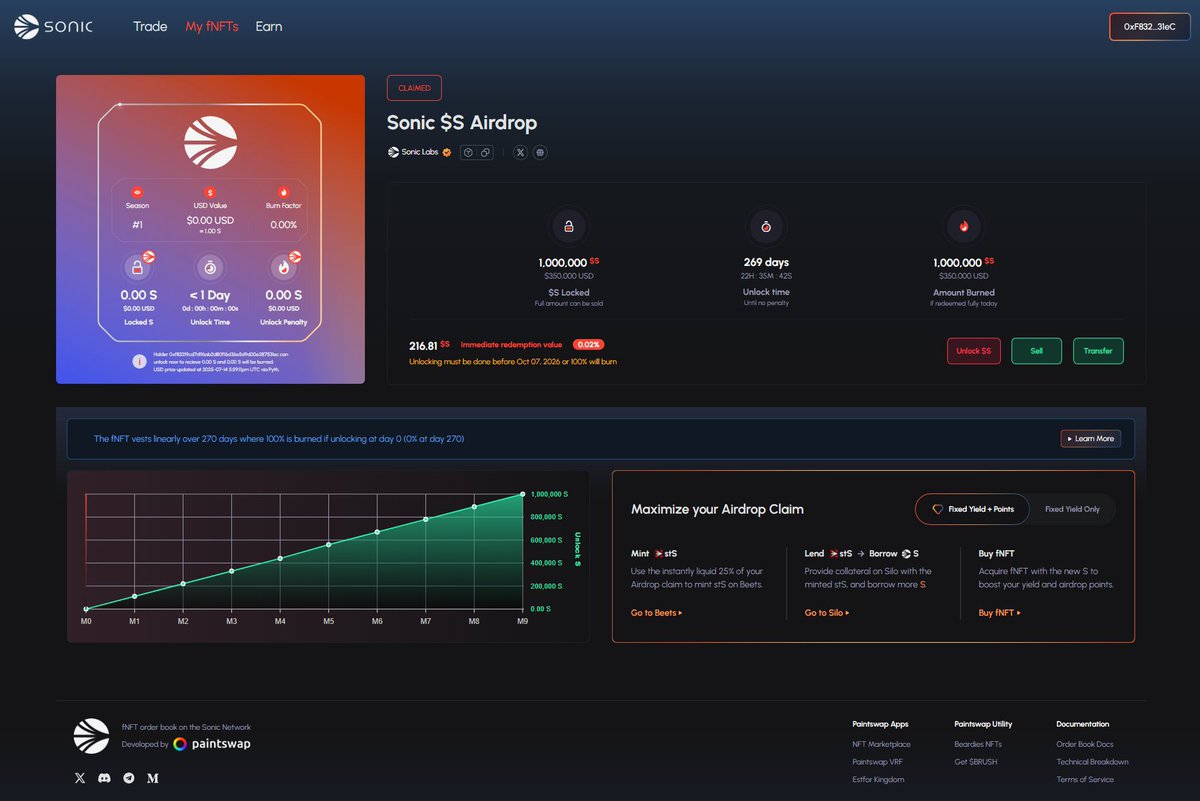Open Beardies NFTs footer link
The image size is (1200, 801).
coord(978,744)
